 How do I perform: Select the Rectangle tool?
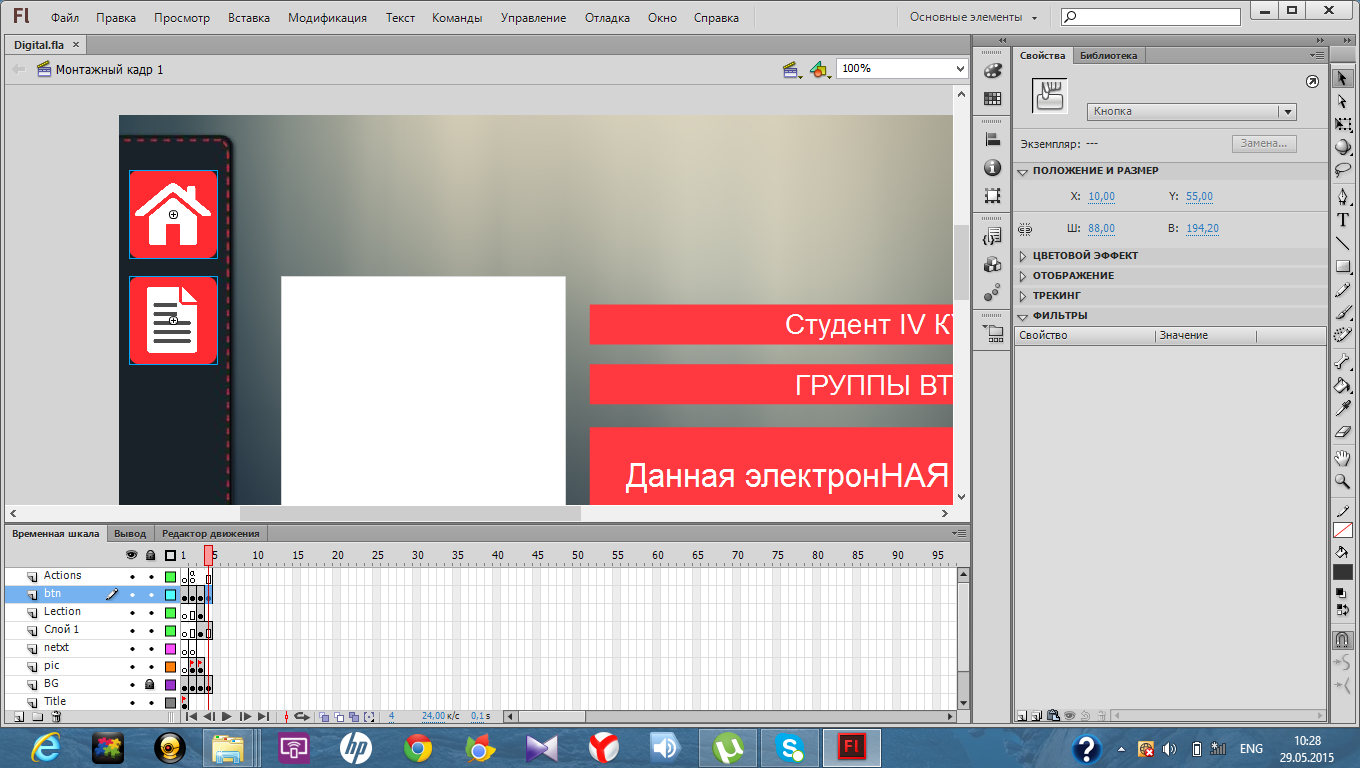pos(1343,266)
